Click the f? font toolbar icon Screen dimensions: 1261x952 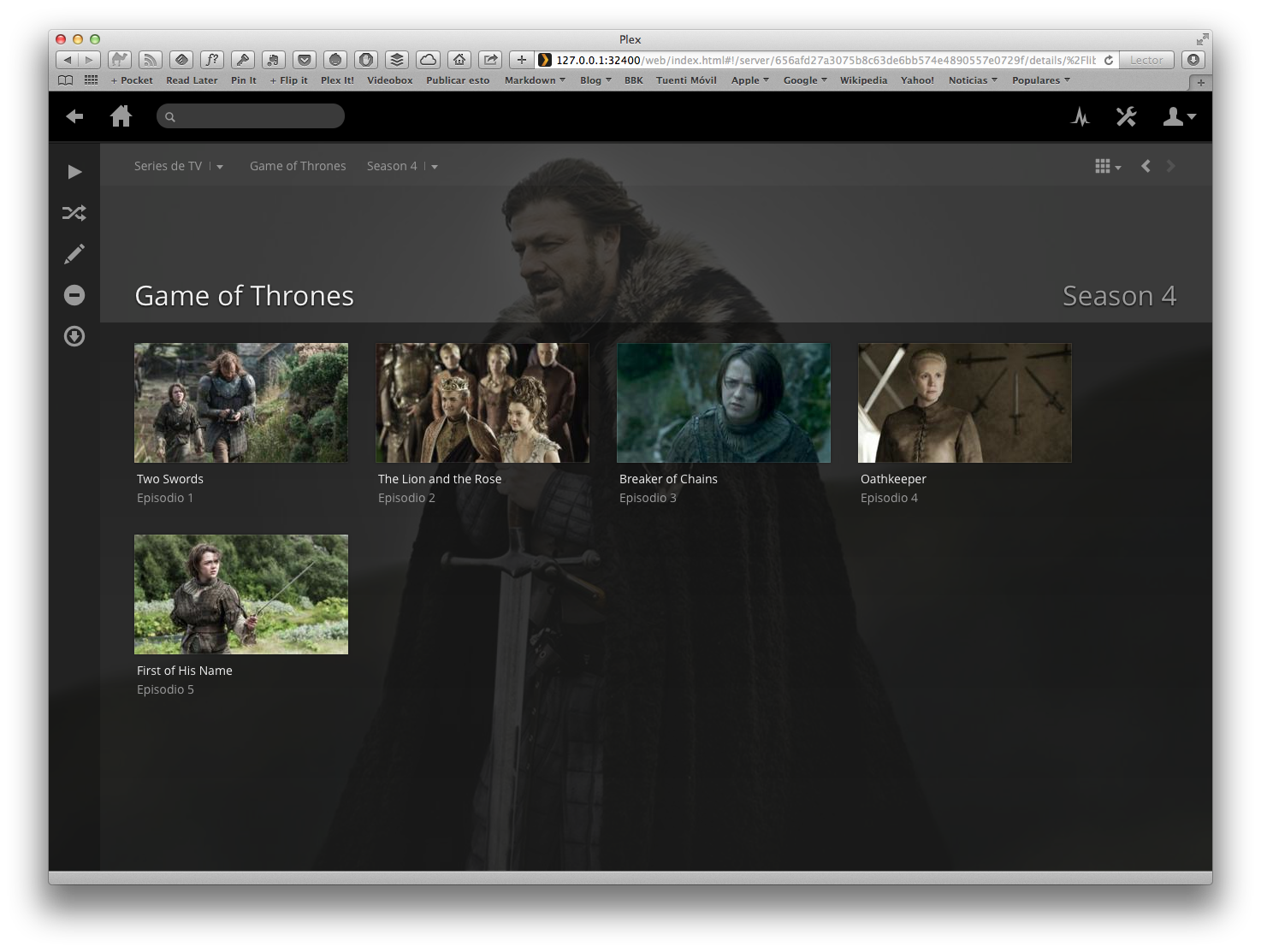[x=212, y=60]
